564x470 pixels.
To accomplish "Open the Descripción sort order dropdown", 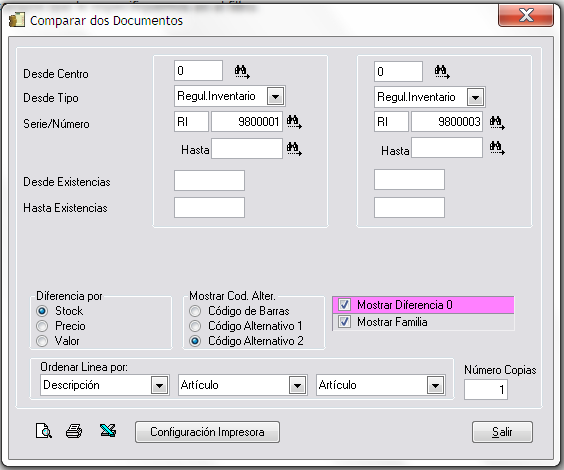I will [159, 386].
